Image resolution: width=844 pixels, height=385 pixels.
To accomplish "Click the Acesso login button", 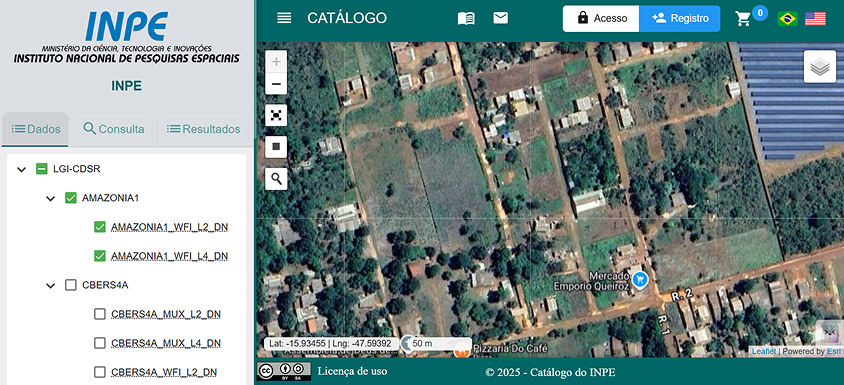I will (601, 18).
